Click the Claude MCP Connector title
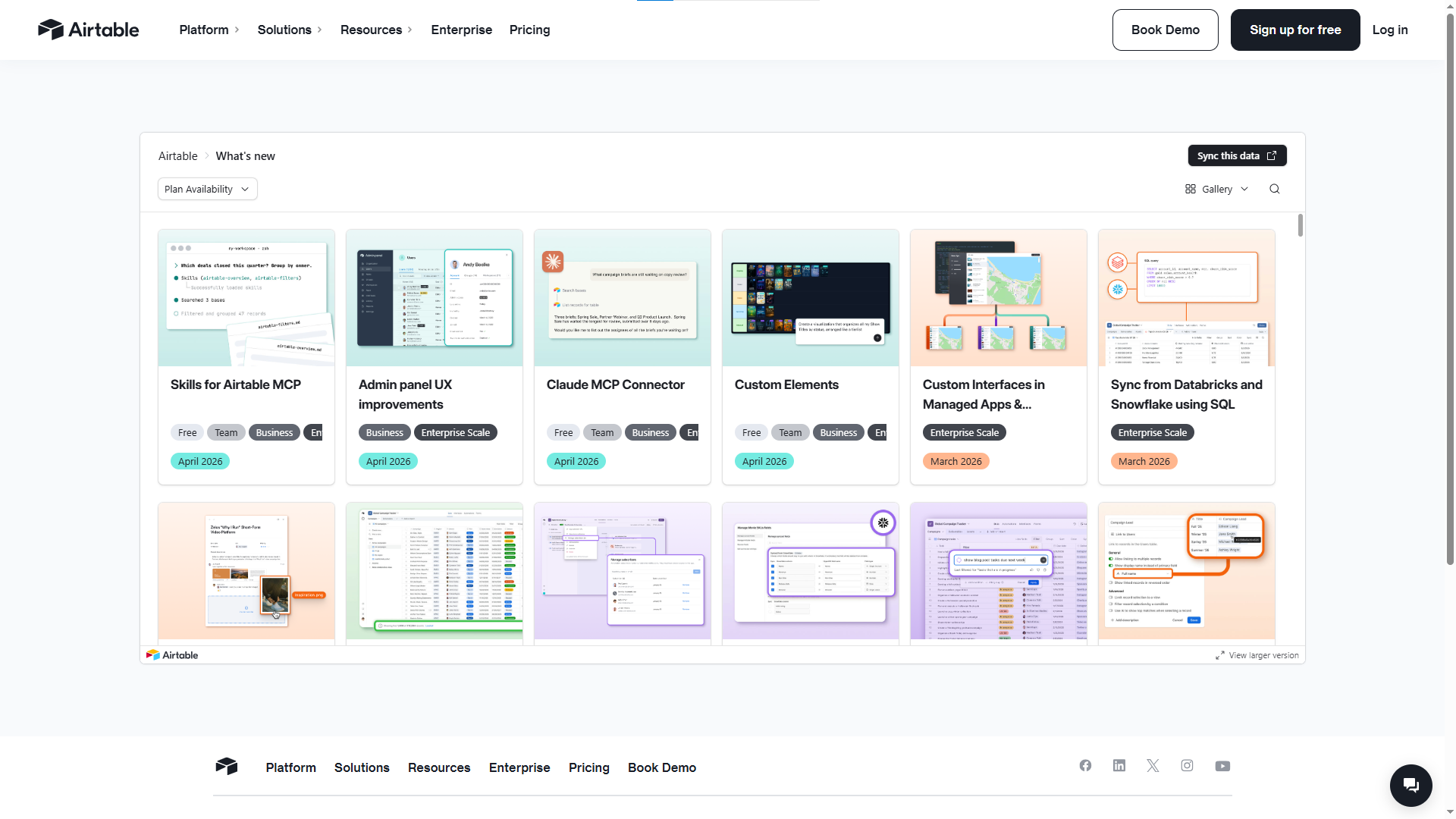Screen dimensions: 1456x819 click(x=615, y=384)
